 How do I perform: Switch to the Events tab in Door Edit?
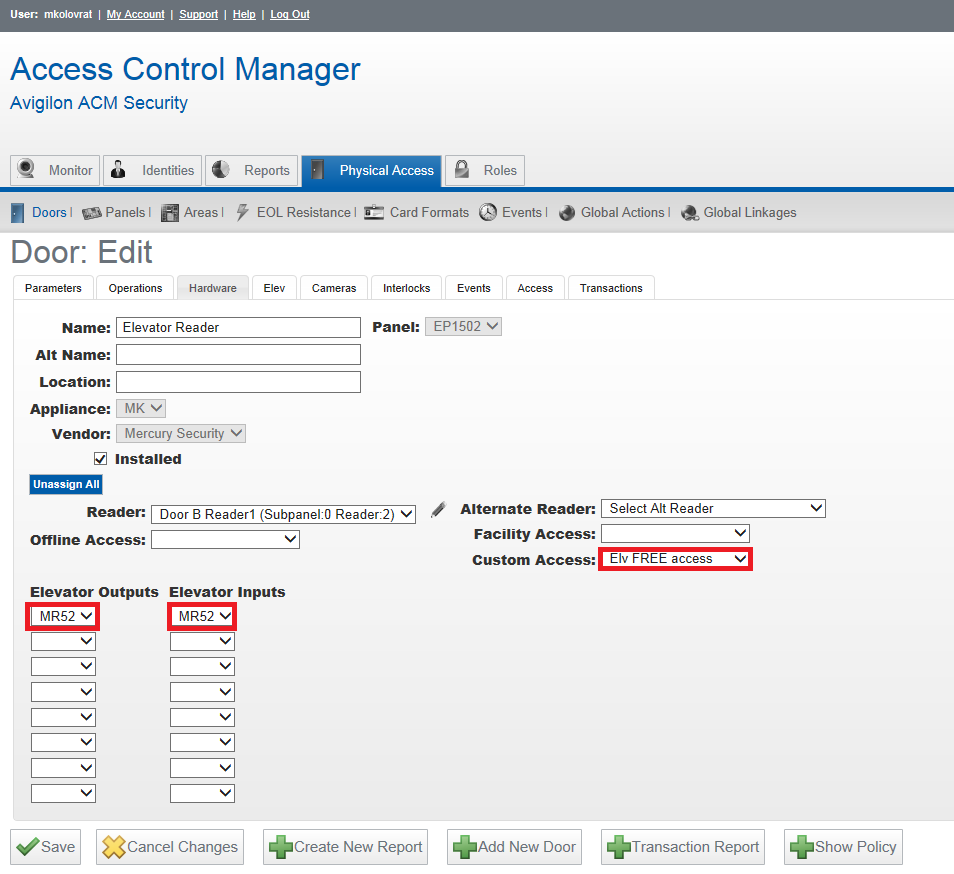tap(473, 288)
